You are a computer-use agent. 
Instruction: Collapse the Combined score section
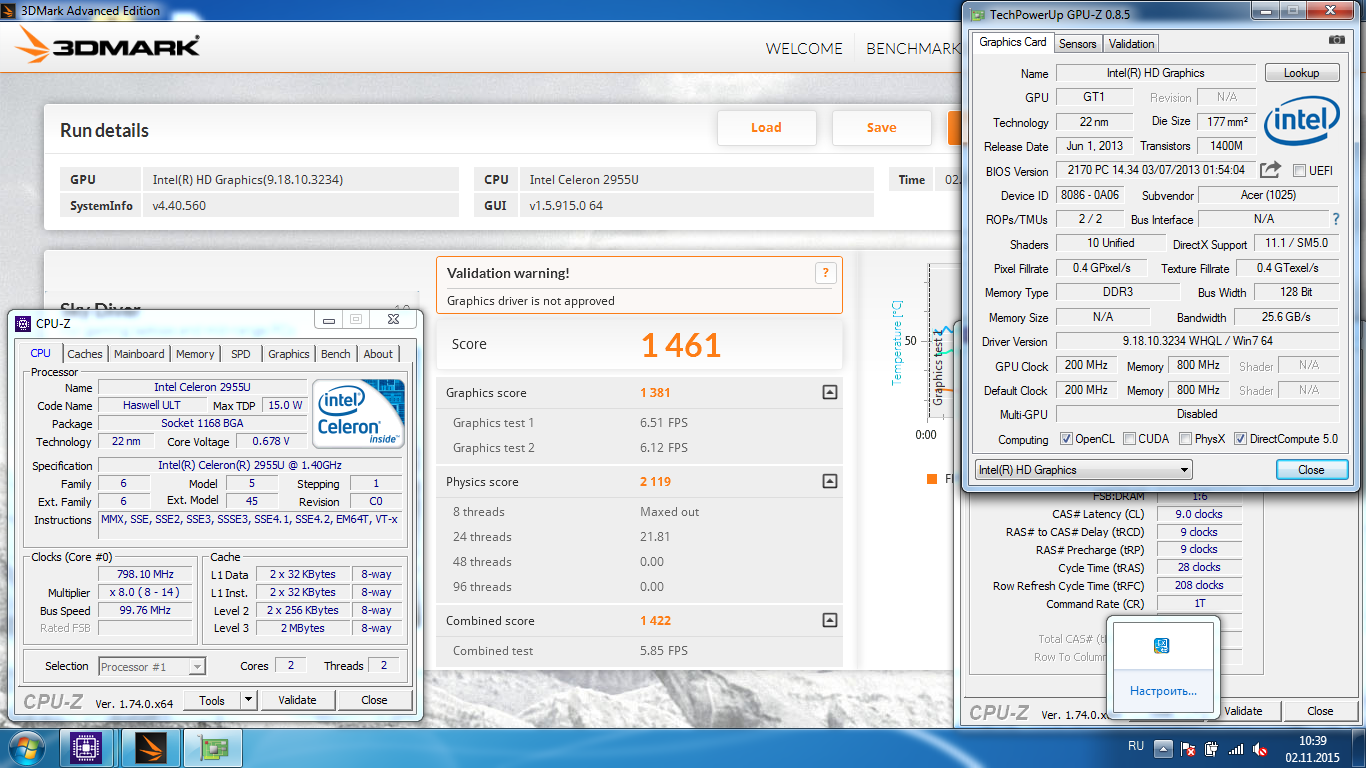[829, 621]
